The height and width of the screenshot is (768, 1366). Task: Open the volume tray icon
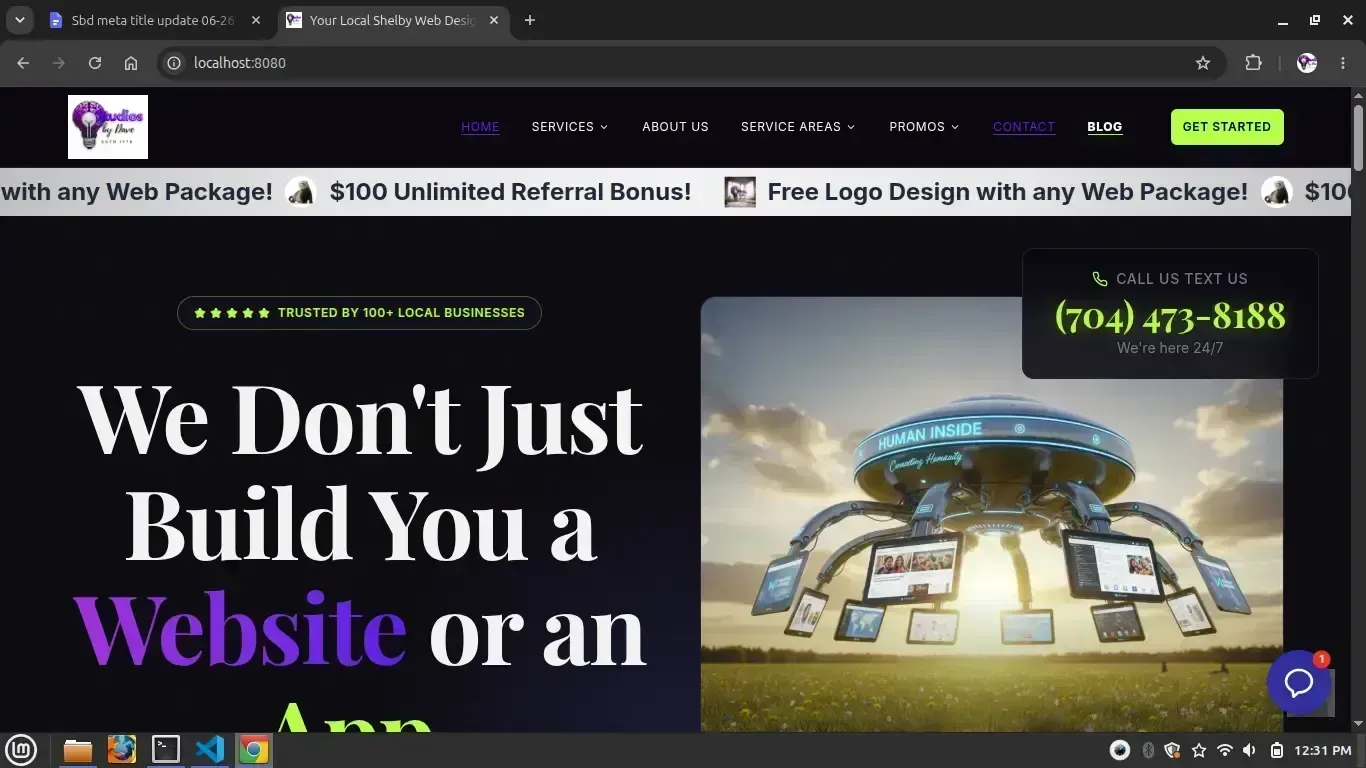1250,750
